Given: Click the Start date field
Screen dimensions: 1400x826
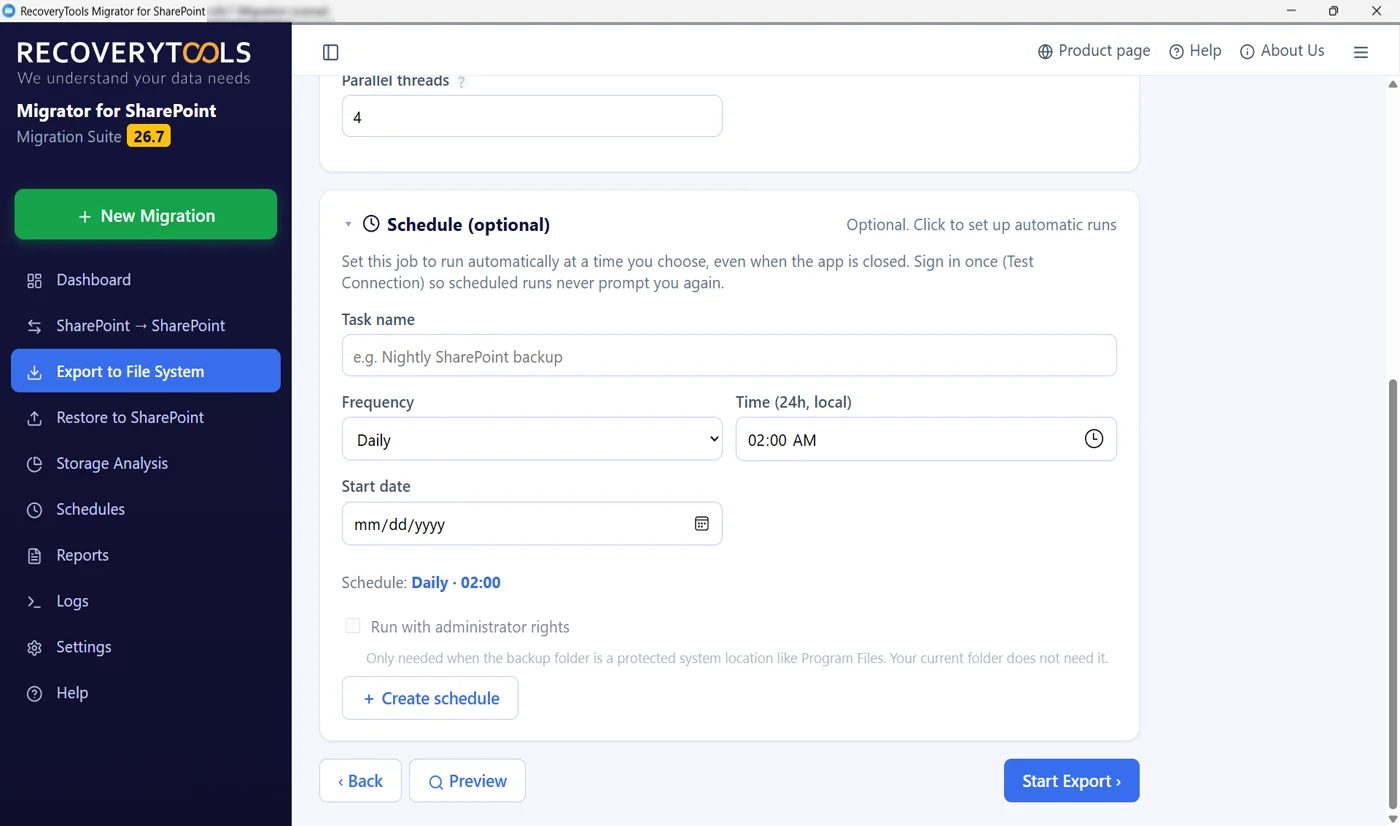Looking at the screenshot, I should pos(532,523).
